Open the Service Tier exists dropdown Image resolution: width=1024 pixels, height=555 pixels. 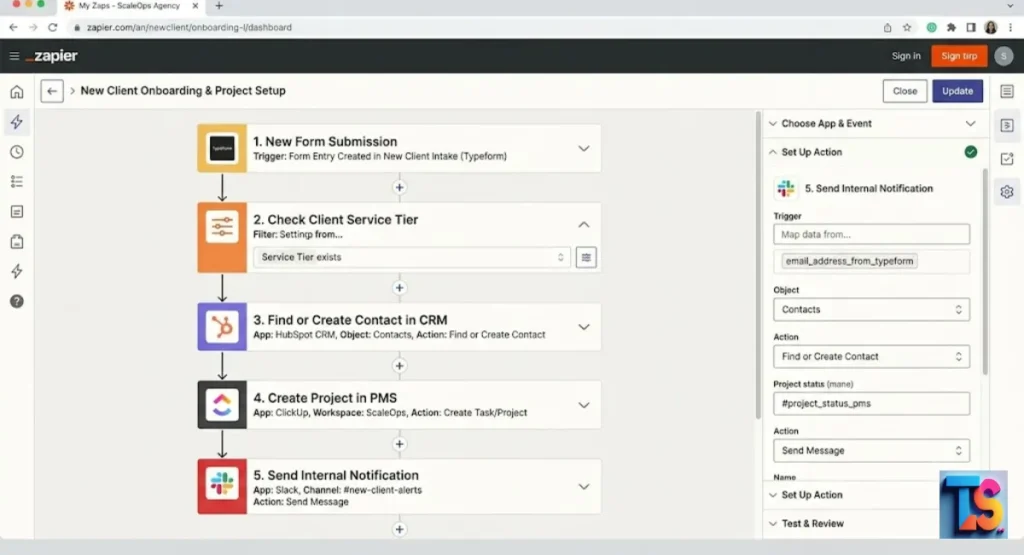411,257
